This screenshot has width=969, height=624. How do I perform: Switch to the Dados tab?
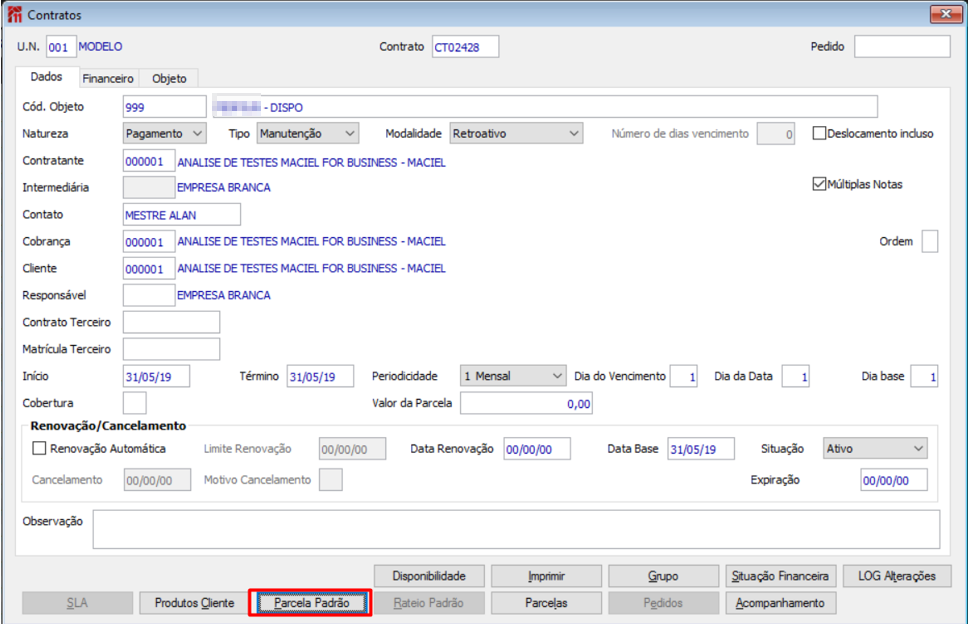tap(46, 77)
